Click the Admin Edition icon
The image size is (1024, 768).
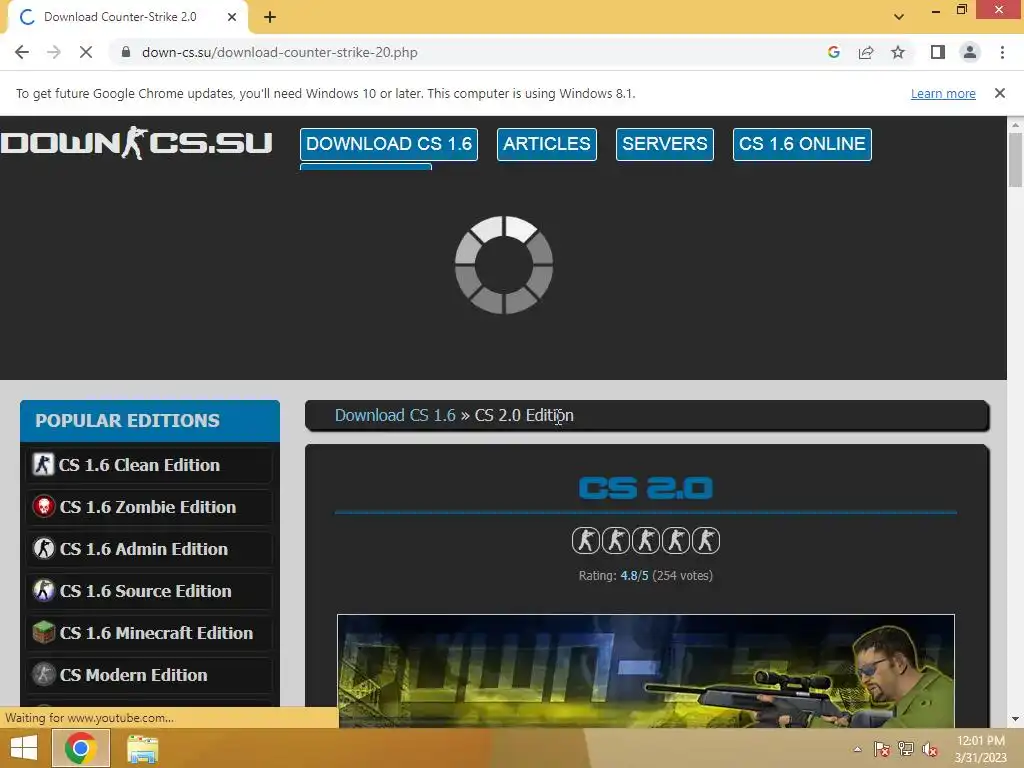click(44, 548)
